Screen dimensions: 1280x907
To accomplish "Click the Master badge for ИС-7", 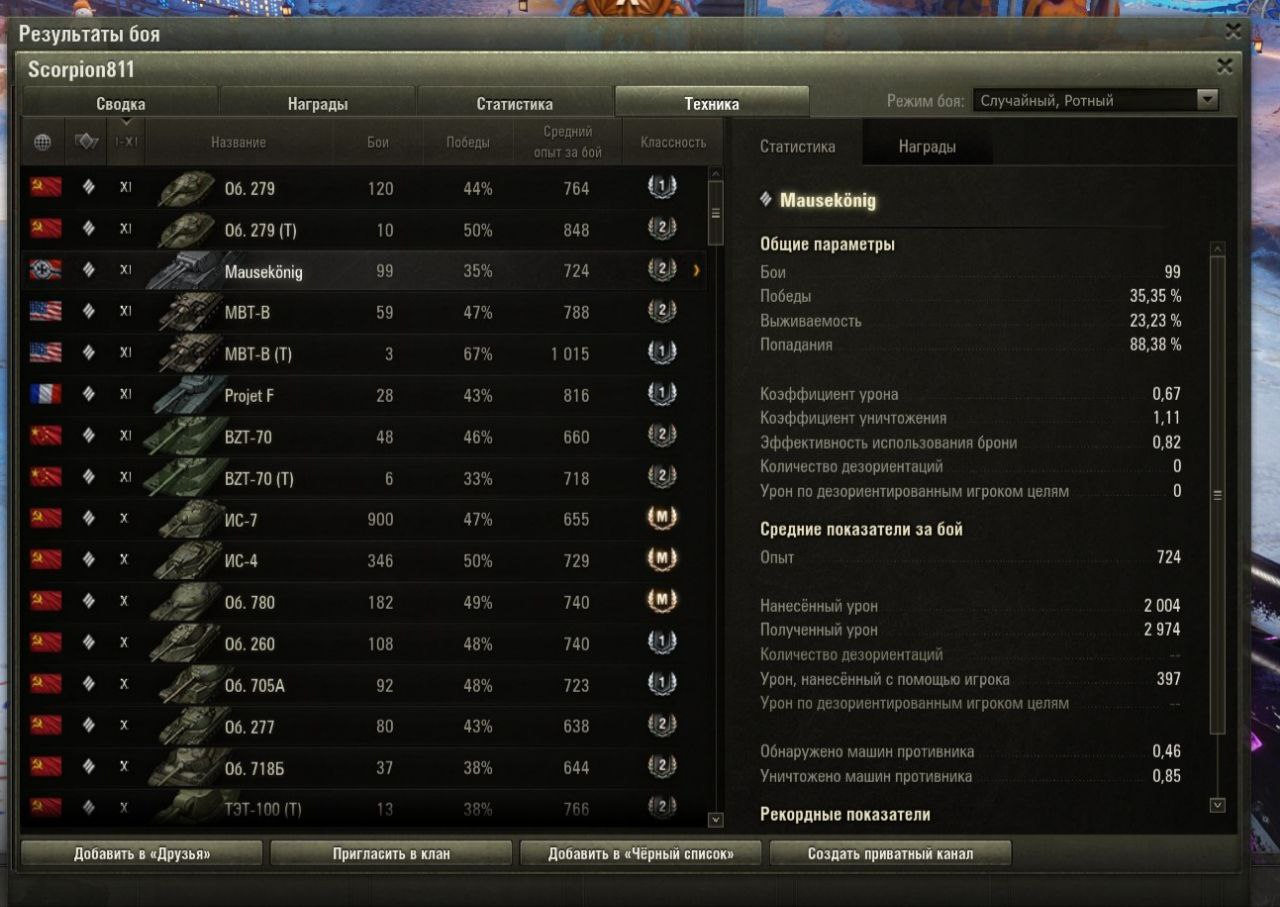I will 661,519.
